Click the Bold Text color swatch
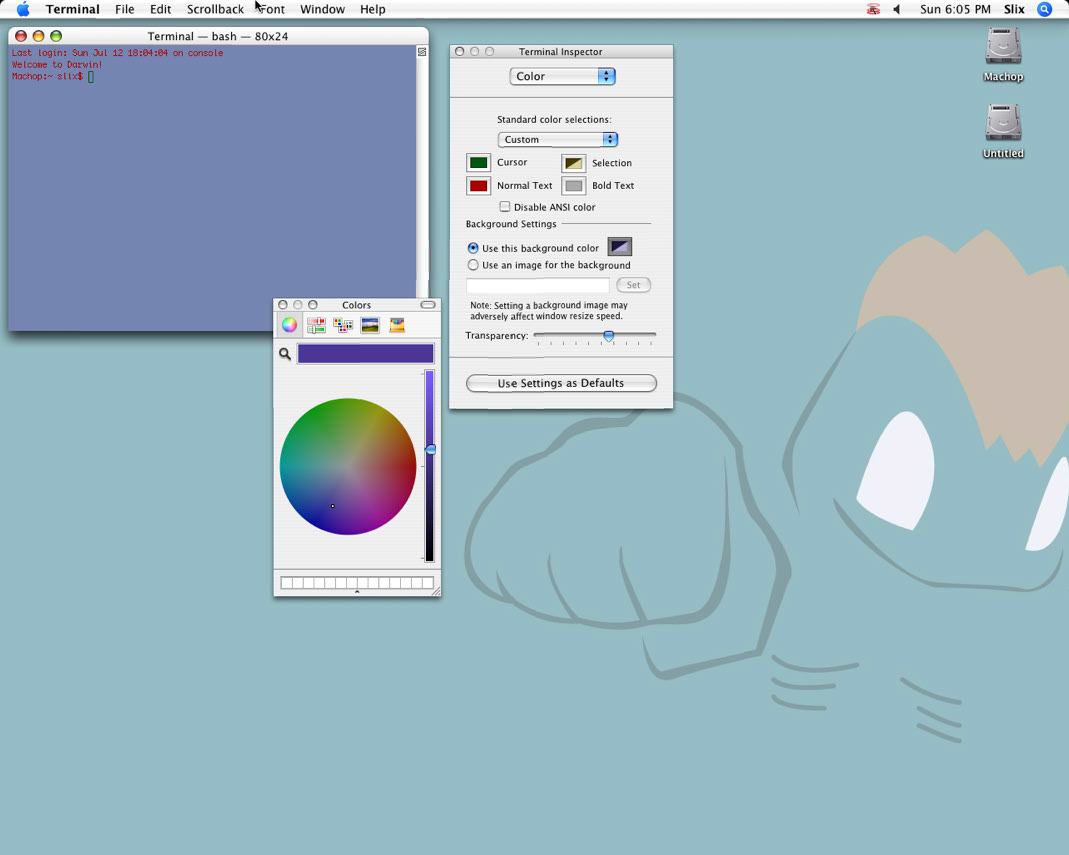1069x855 pixels. click(x=573, y=185)
